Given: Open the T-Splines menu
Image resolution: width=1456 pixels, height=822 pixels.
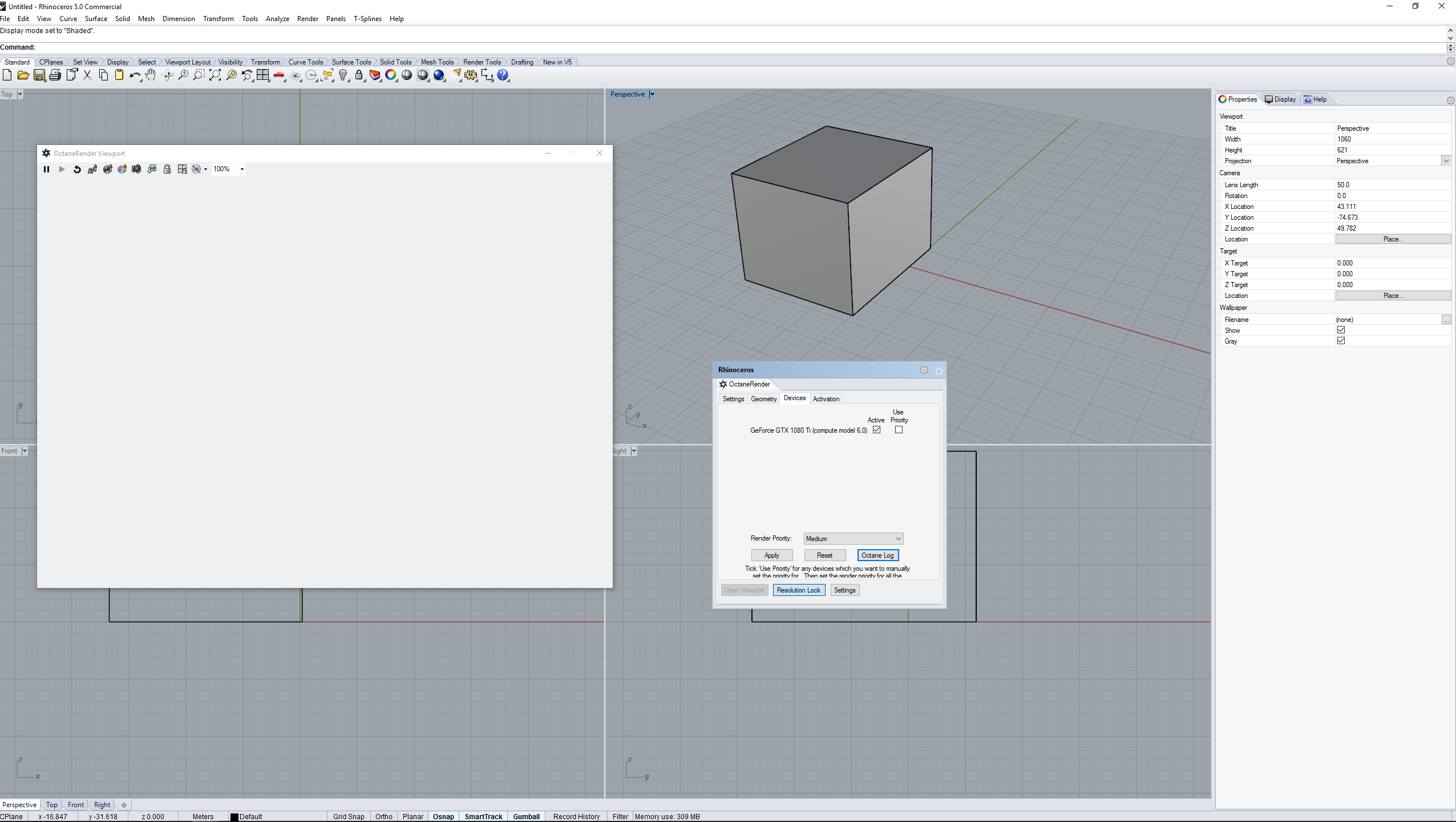Looking at the screenshot, I should pyautogui.click(x=367, y=19).
